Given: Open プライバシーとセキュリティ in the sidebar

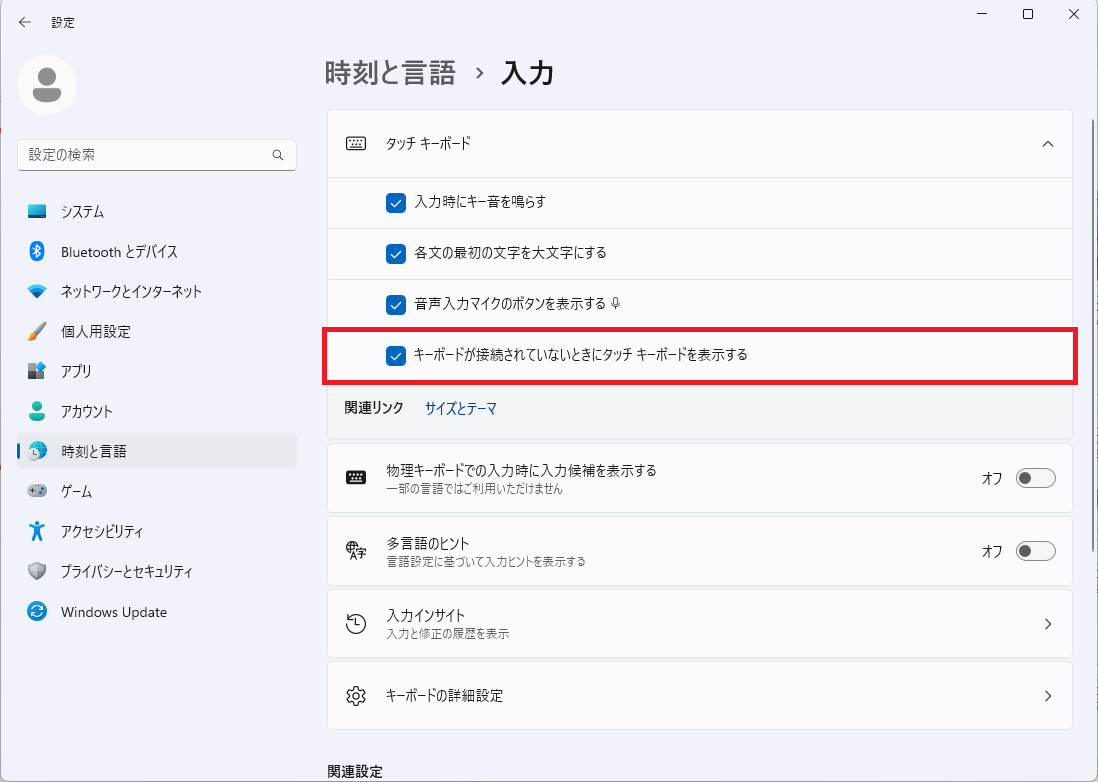Looking at the screenshot, I should 126,572.
